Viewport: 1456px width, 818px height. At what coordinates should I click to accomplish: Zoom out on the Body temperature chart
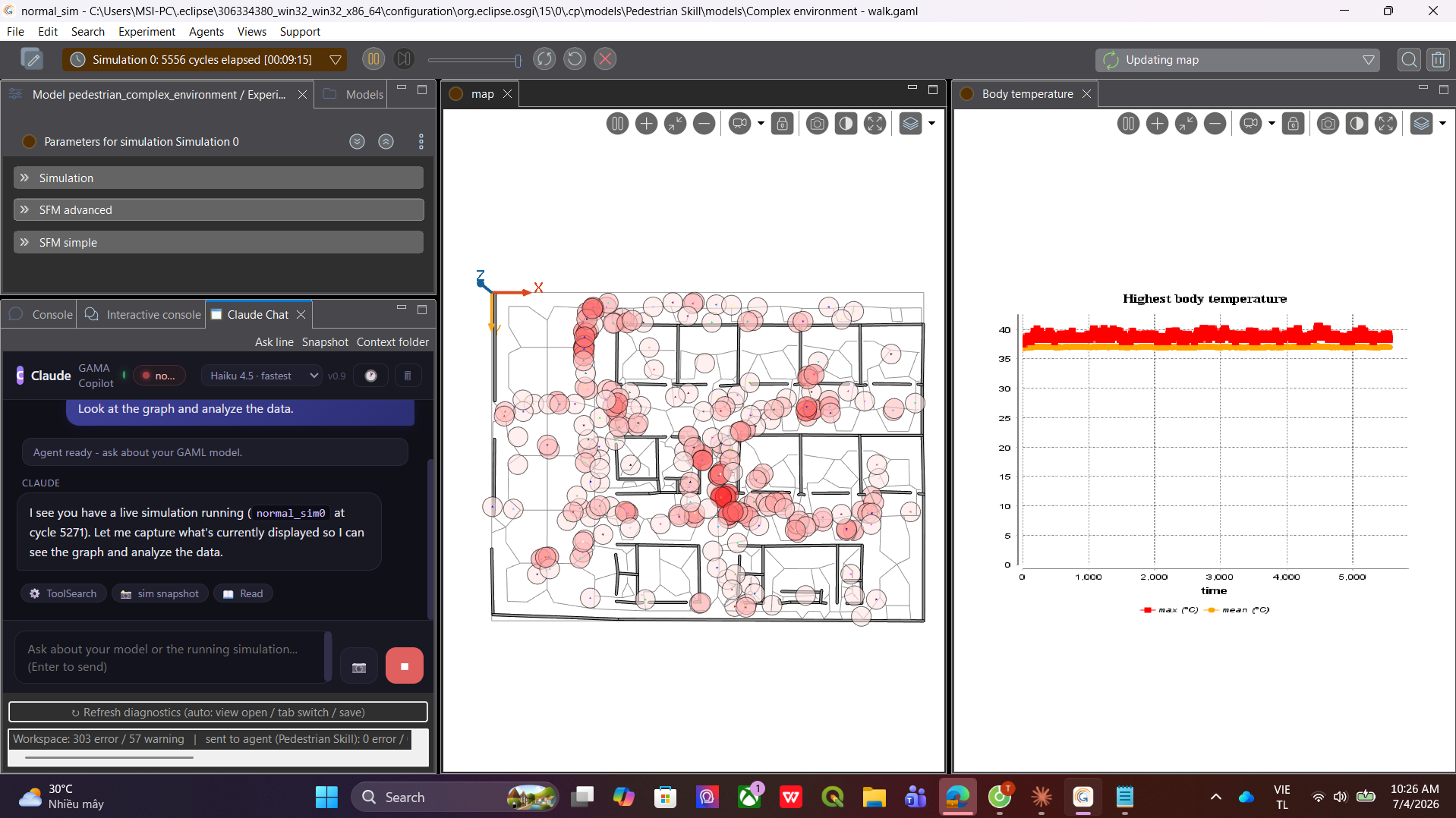(1215, 124)
